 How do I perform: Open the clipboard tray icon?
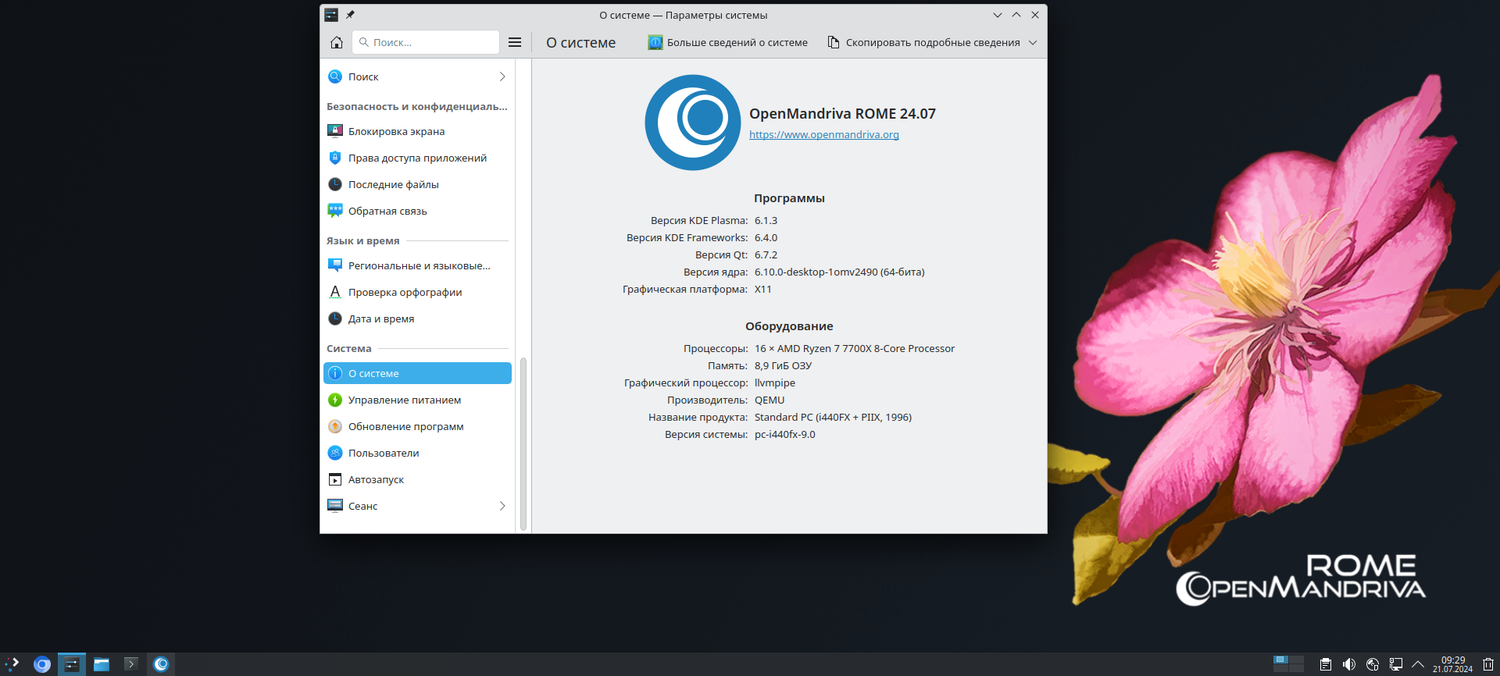tap(1325, 664)
